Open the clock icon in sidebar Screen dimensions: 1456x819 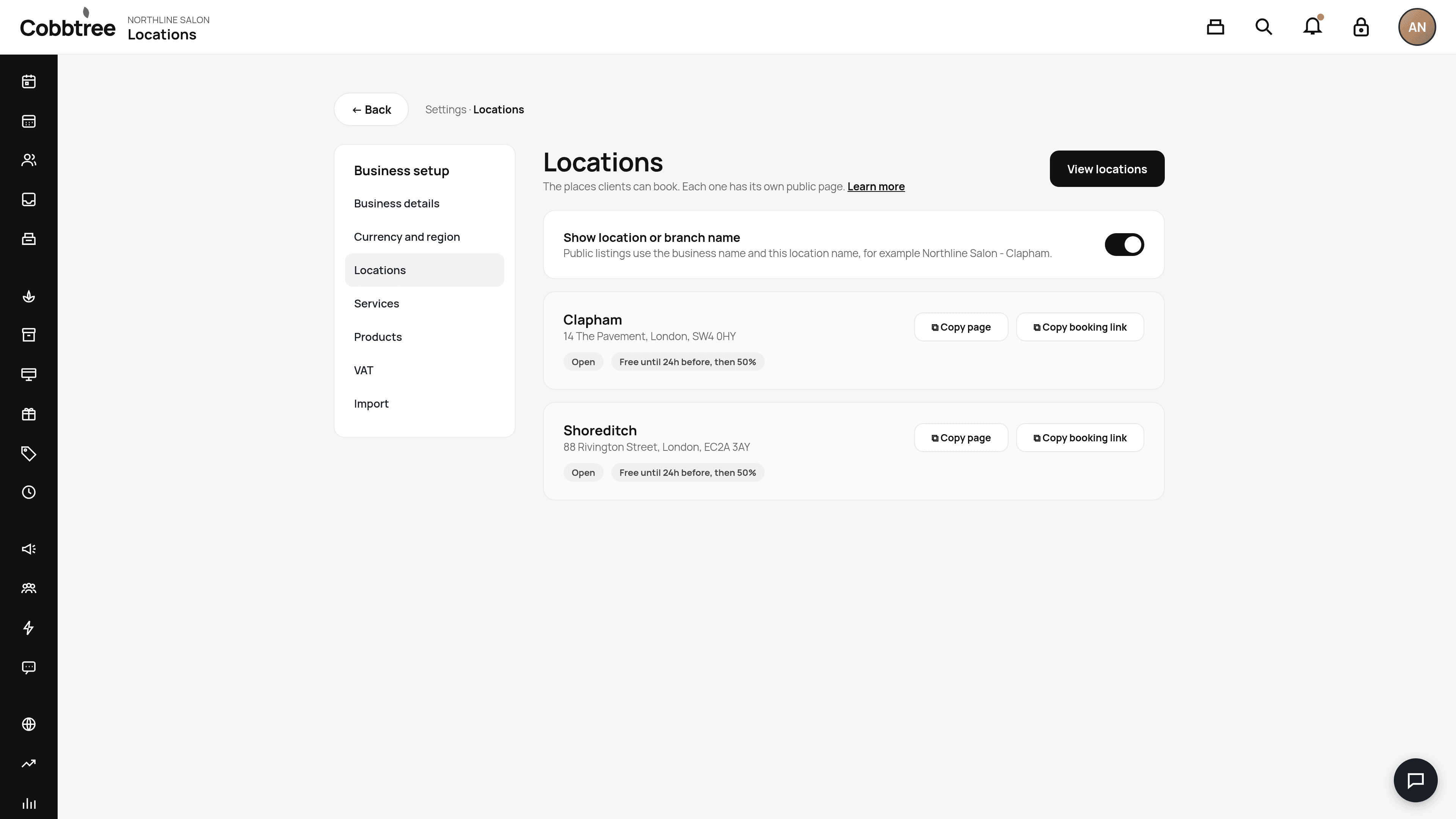coord(29,492)
